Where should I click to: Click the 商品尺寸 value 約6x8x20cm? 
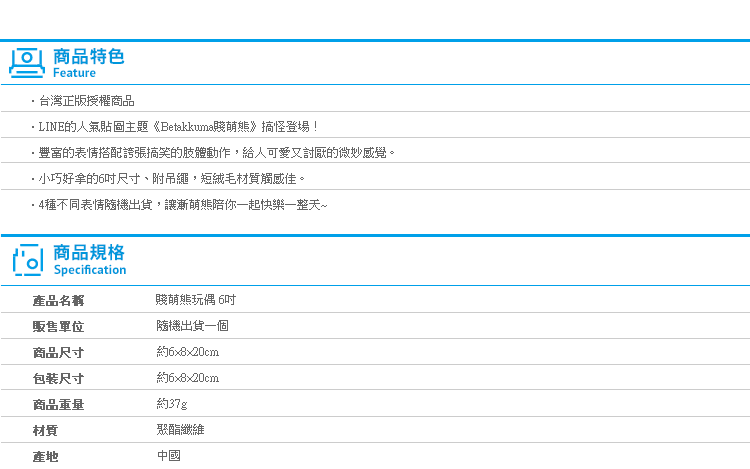188,352
